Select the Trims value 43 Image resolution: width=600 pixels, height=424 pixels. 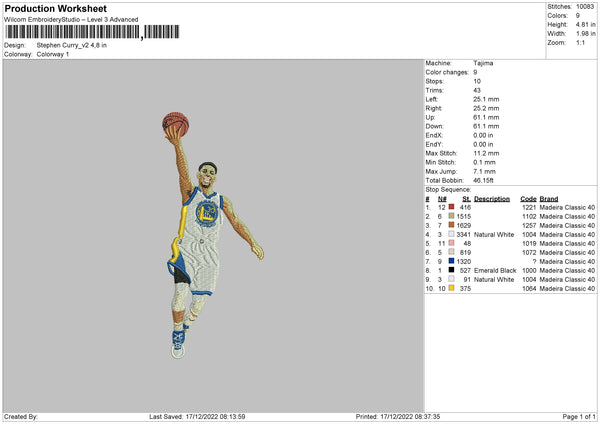click(x=477, y=90)
